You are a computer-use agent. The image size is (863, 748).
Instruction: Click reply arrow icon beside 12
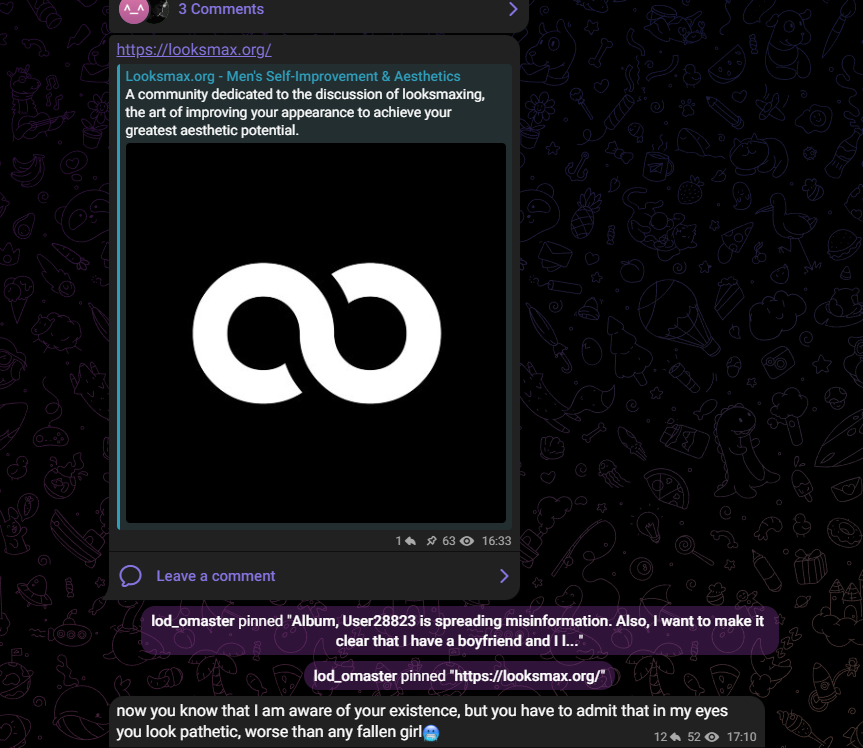[x=675, y=737]
